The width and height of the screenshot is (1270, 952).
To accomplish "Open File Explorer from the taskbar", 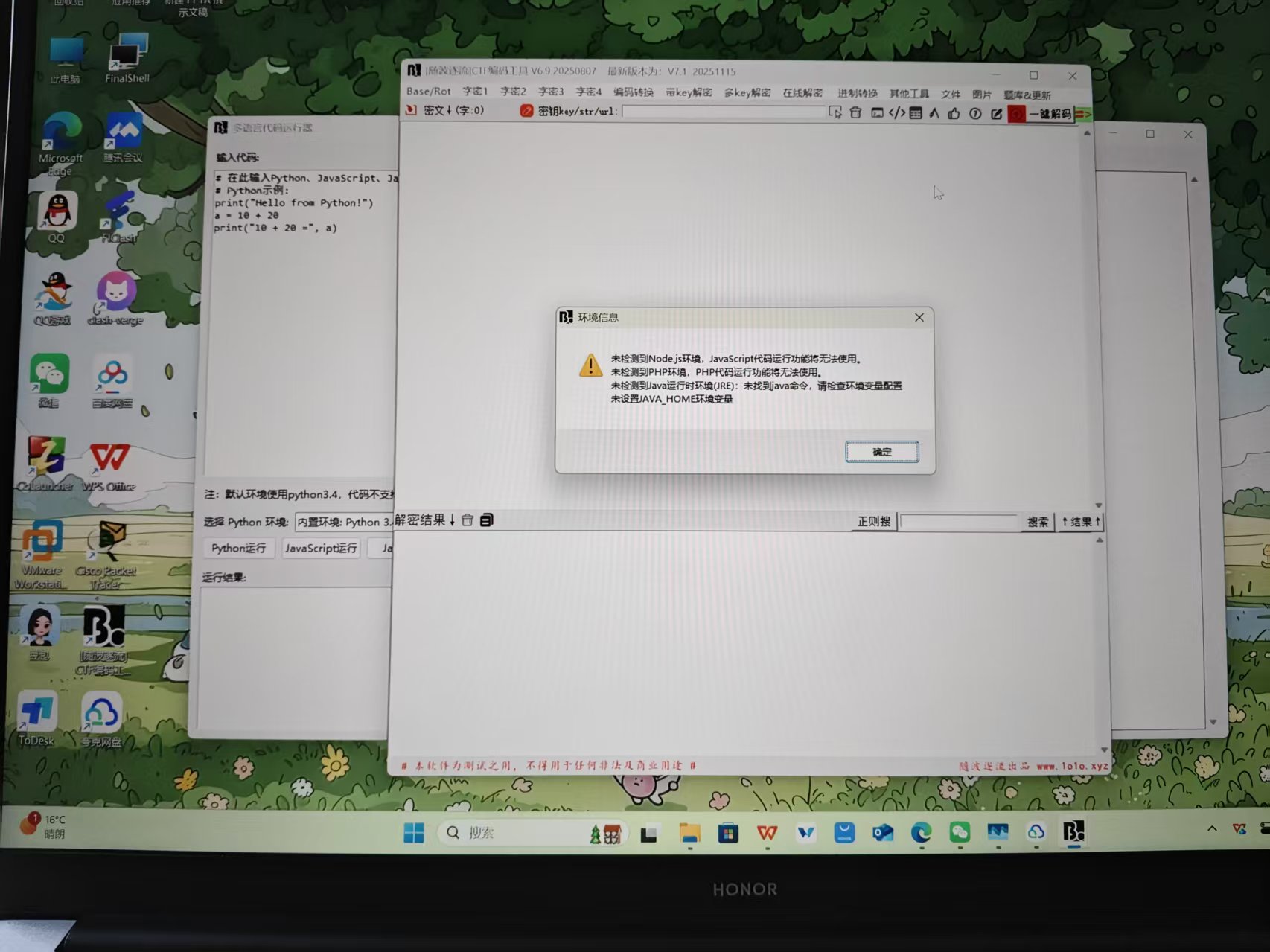I will (x=690, y=832).
